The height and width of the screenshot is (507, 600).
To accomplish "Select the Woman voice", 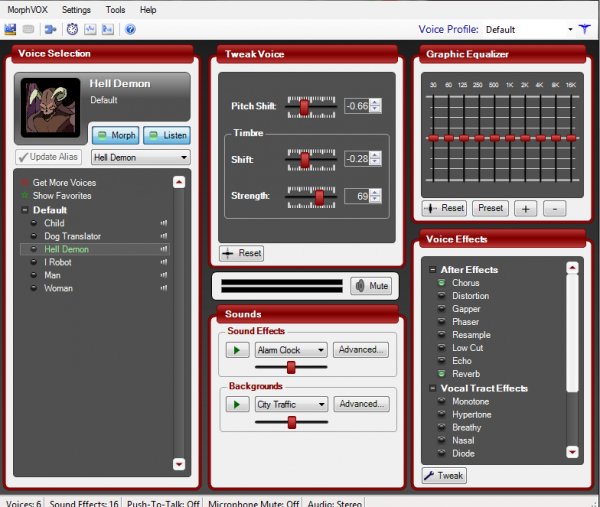I will [58, 288].
